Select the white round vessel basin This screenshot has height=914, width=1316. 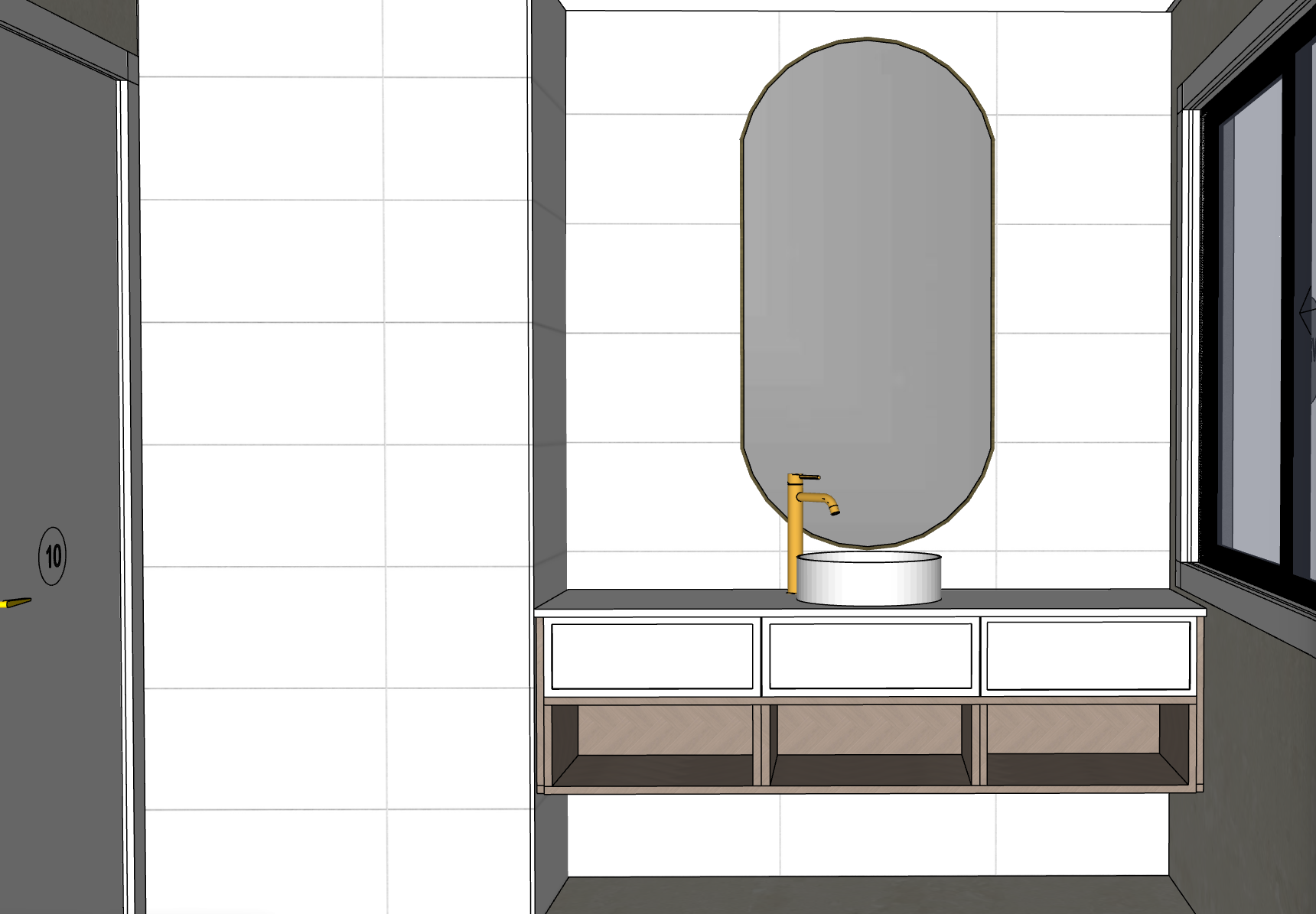tap(868, 579)
